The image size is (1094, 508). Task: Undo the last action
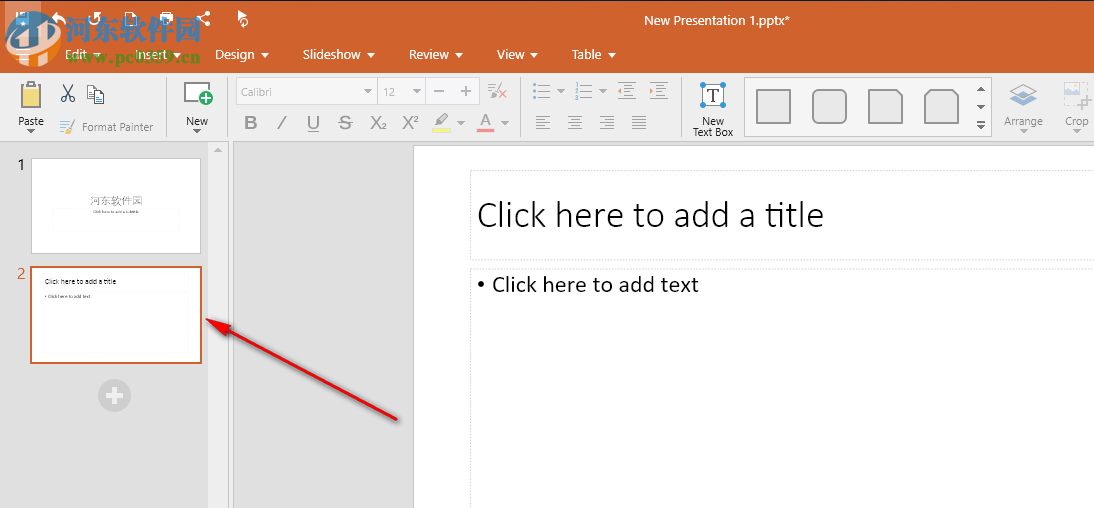(x=59, y=19)
